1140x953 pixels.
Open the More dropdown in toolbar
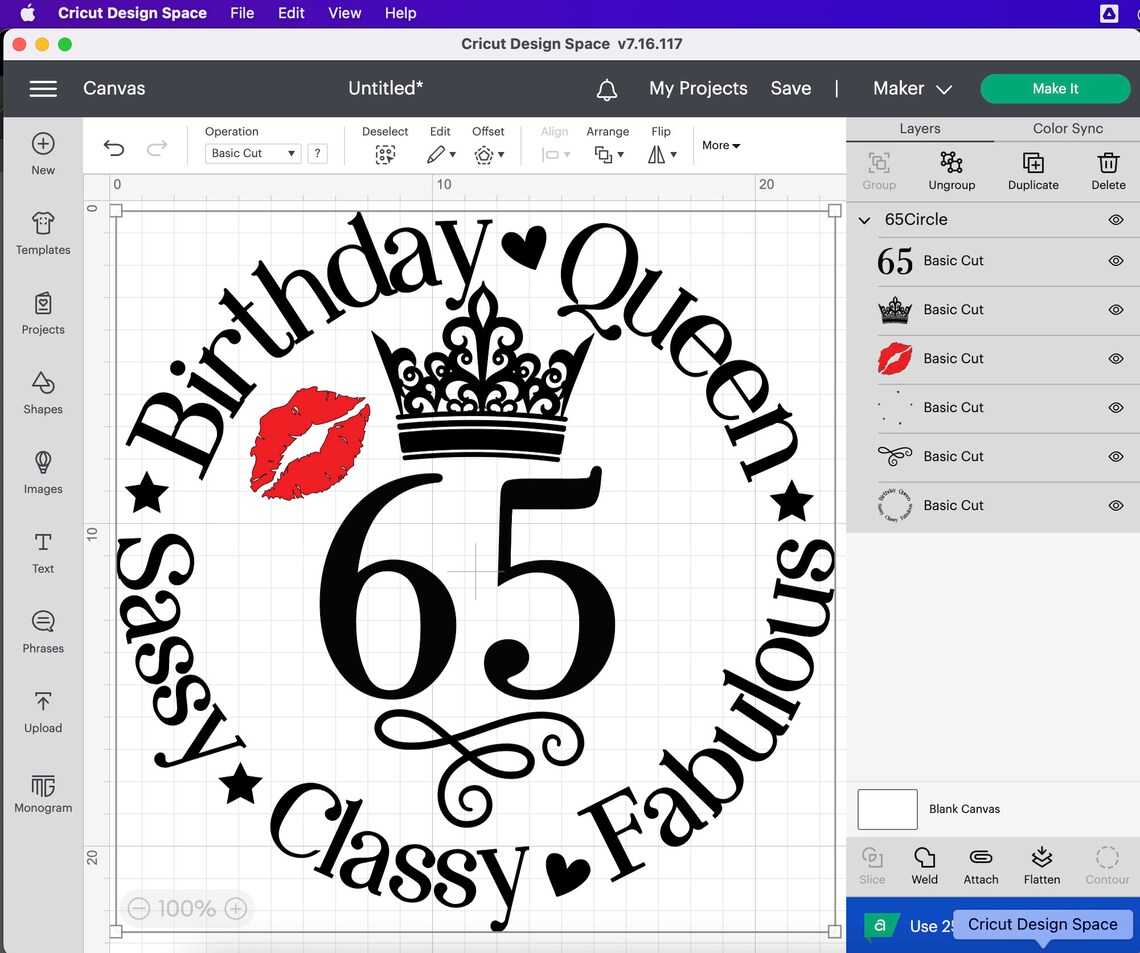coord(720,145)
